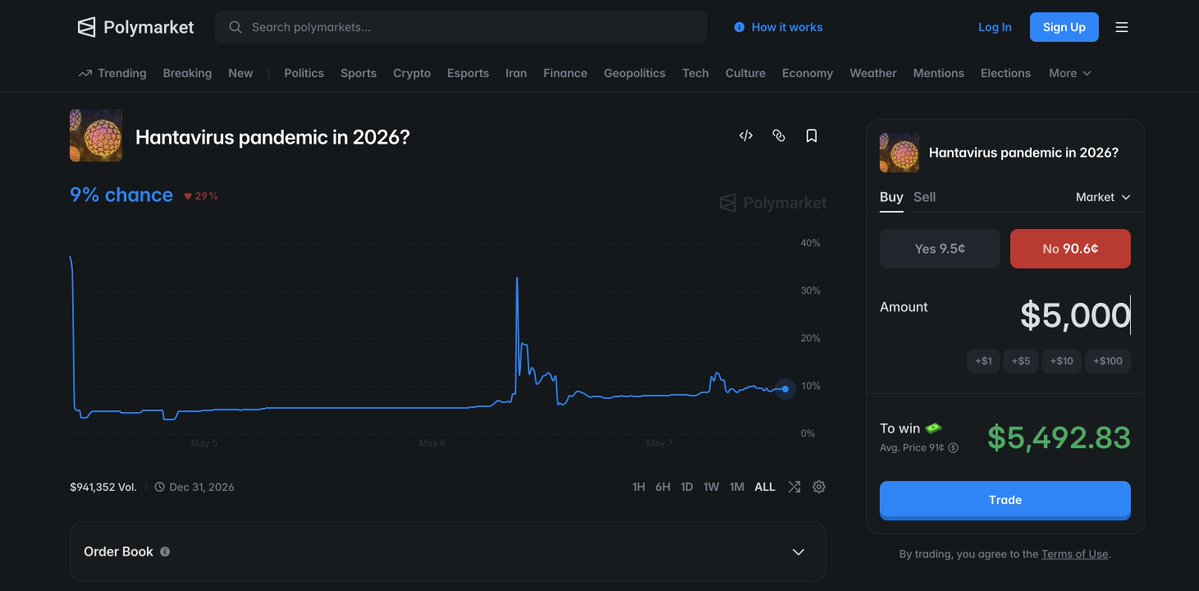Open the Culture category
1199x591 pixels.
pyautogui.click(x=746, y=73)
